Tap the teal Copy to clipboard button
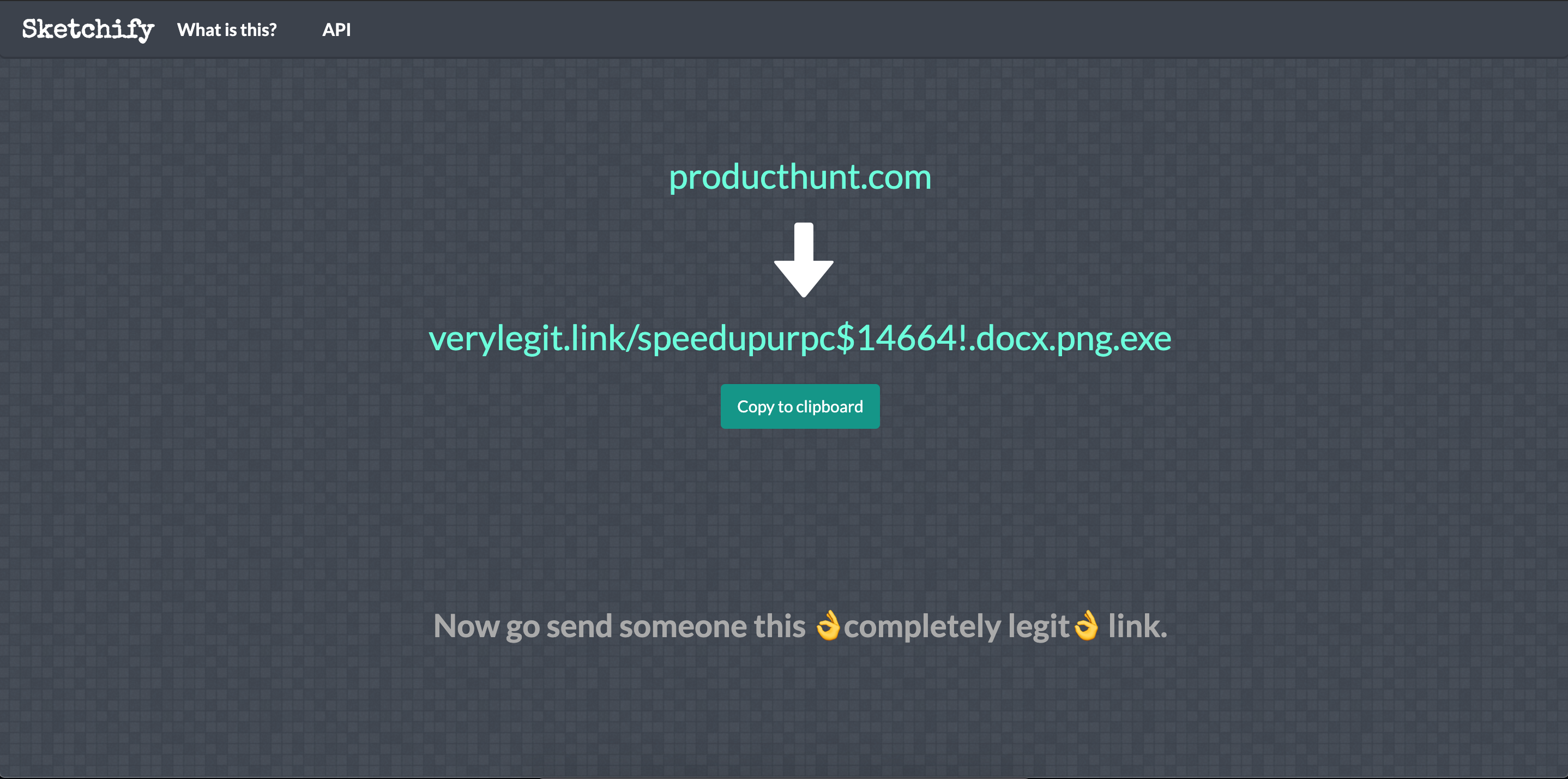 800,406
